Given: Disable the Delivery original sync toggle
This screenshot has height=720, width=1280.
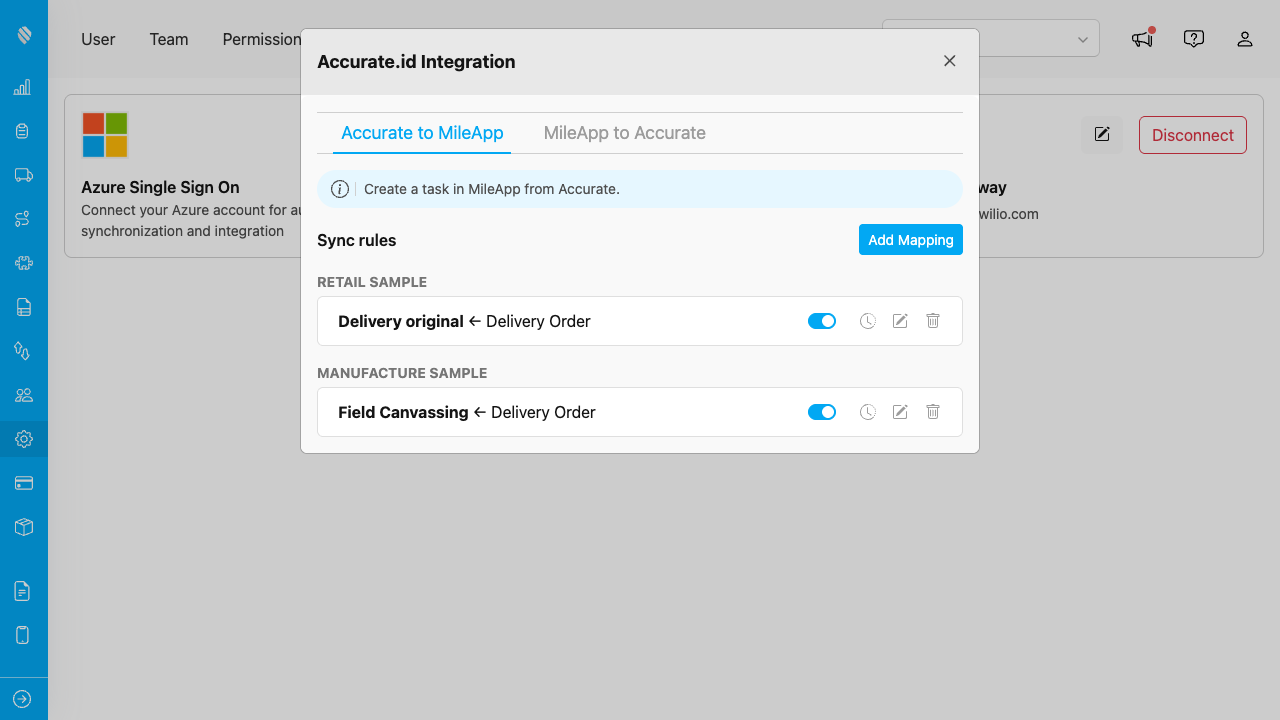Looking at the screenshot, I should click(822, 321).
